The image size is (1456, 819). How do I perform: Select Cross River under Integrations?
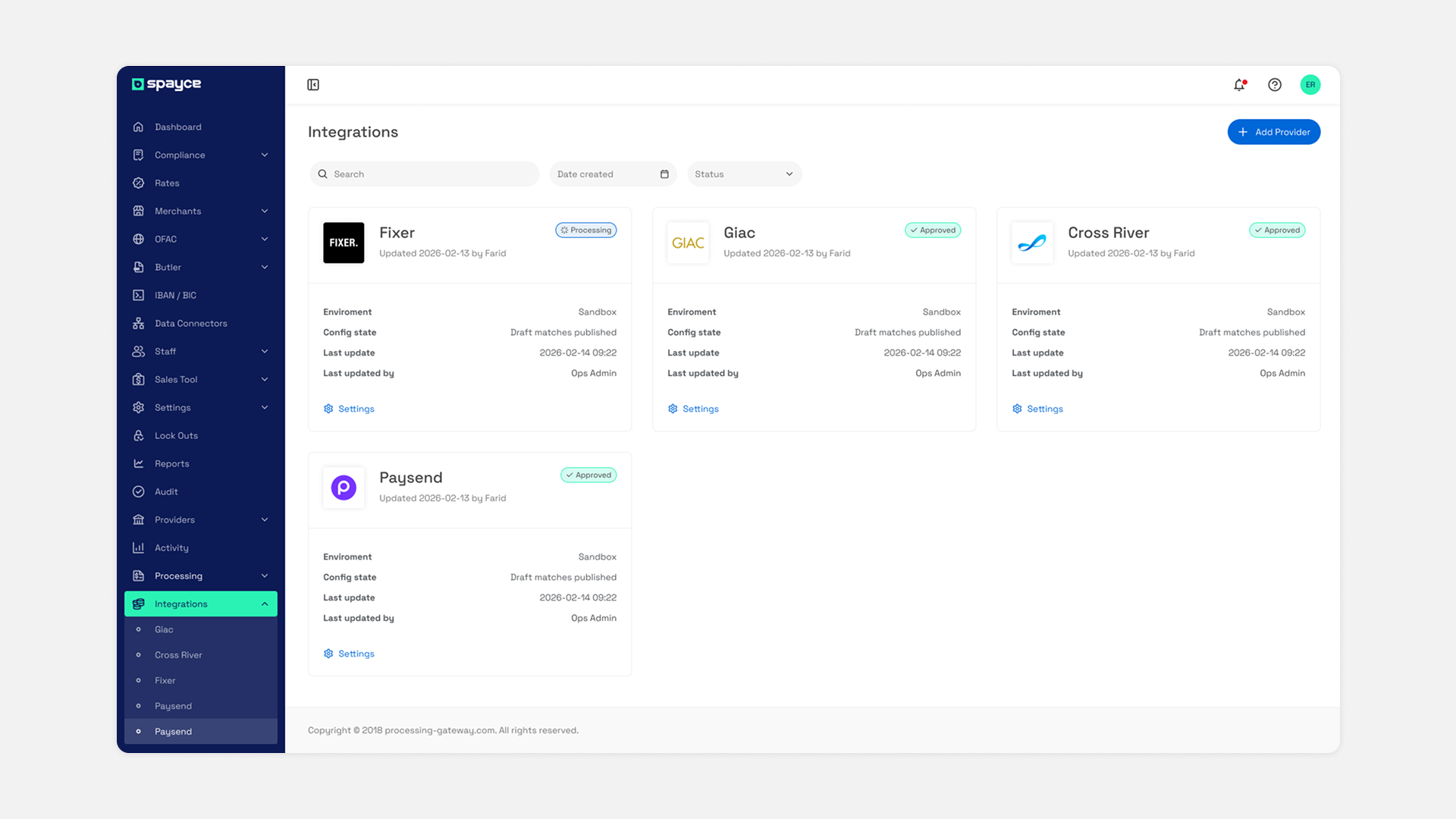178,655
